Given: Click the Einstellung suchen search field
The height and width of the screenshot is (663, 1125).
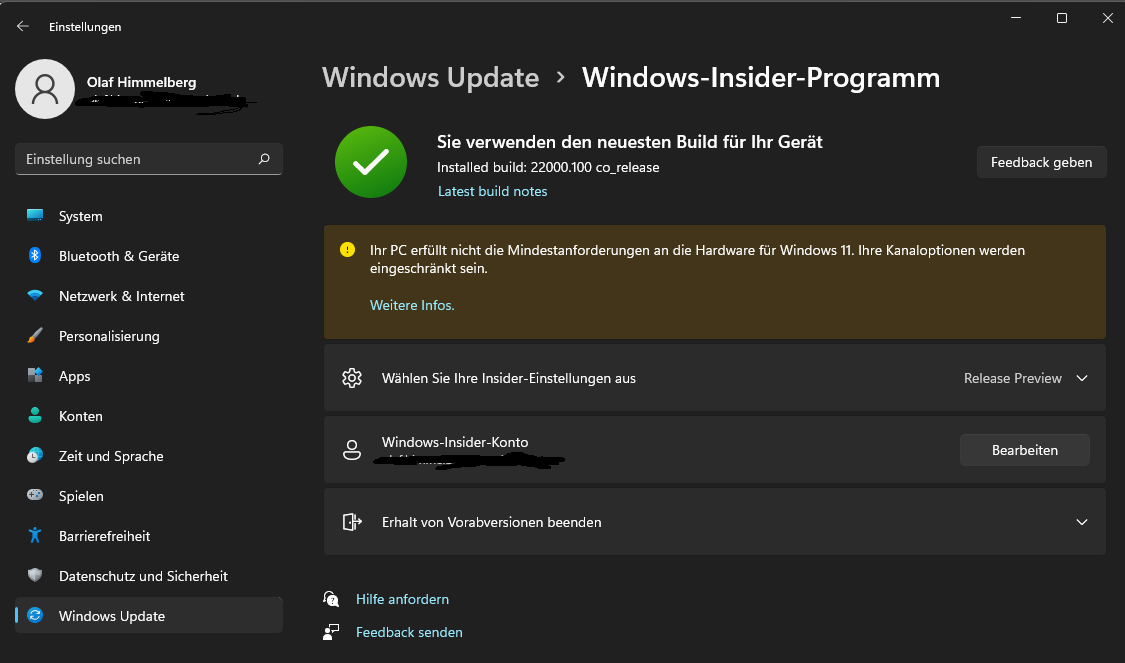Looking at the screenshot, I should click(x=149, y=159).
